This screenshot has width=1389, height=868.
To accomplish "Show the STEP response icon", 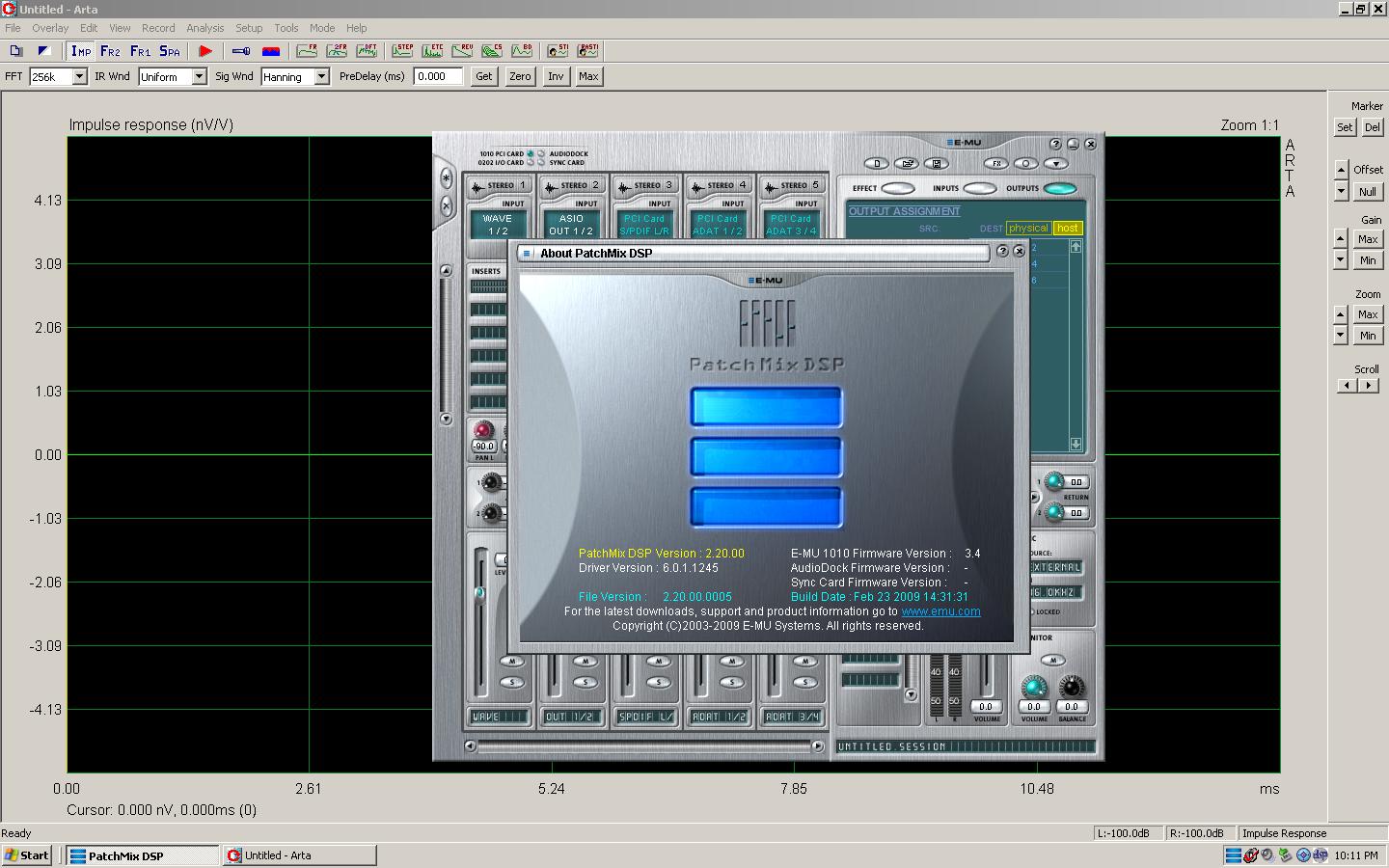I will (x=402, y=51).
